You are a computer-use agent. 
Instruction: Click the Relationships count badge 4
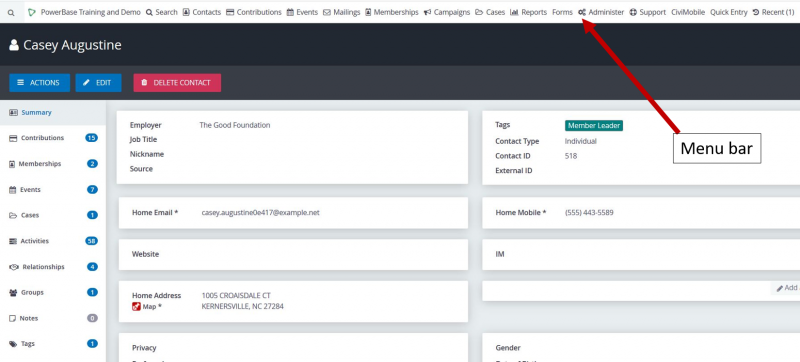(92, 267)
